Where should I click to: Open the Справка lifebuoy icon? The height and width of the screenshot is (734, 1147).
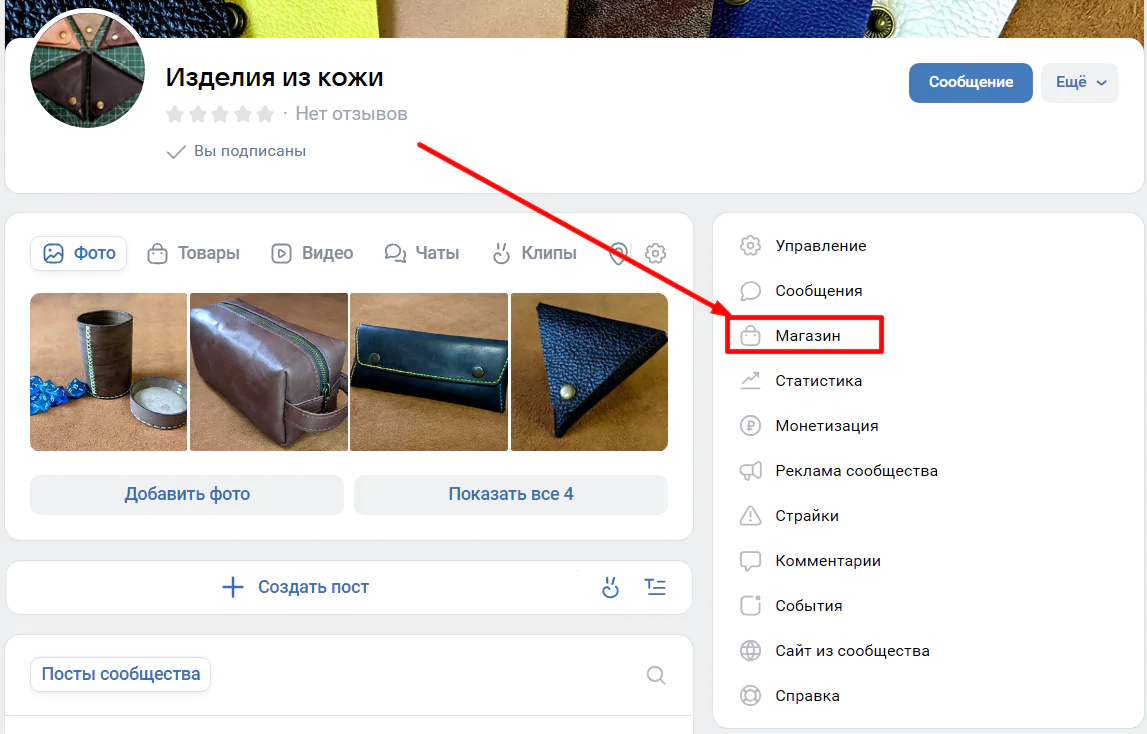click(x=751, y=696)
